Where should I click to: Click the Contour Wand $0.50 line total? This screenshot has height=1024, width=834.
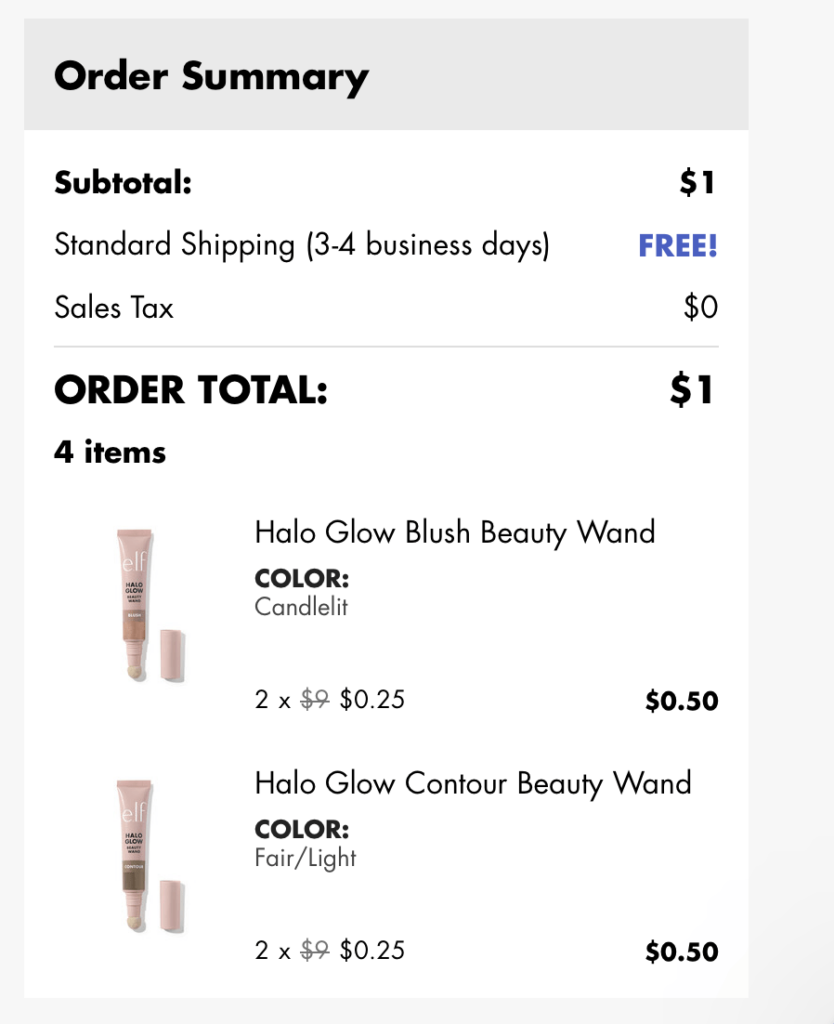click(681, 952)
